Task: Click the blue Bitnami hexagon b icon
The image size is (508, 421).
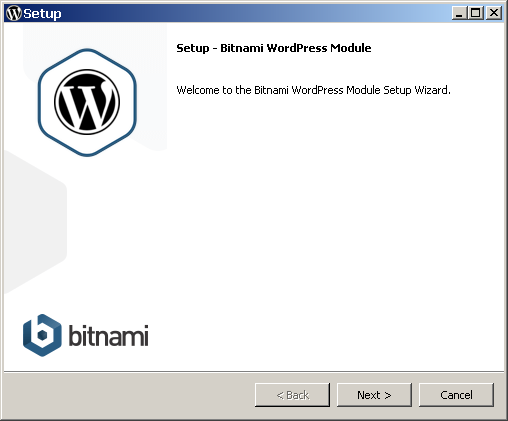Action: pos(42,335)
